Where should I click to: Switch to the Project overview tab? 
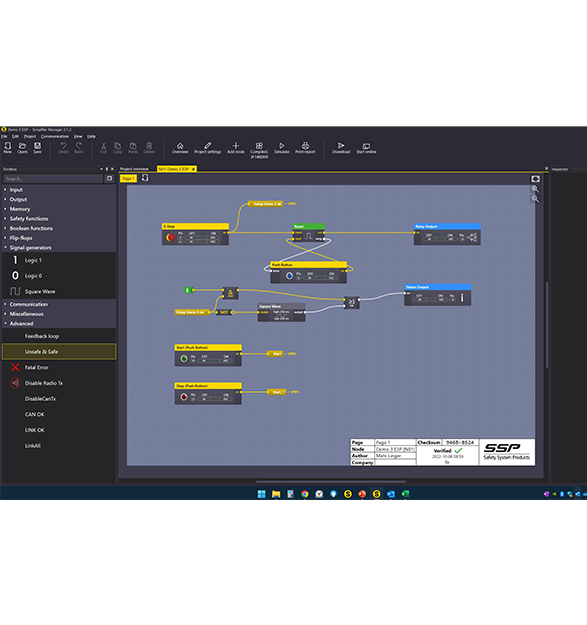[134, 169]
